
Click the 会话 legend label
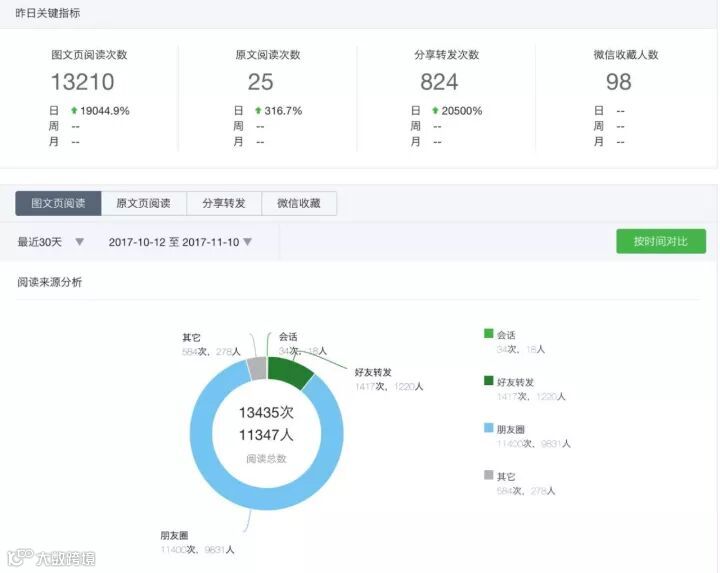click(x=506, y=335)
